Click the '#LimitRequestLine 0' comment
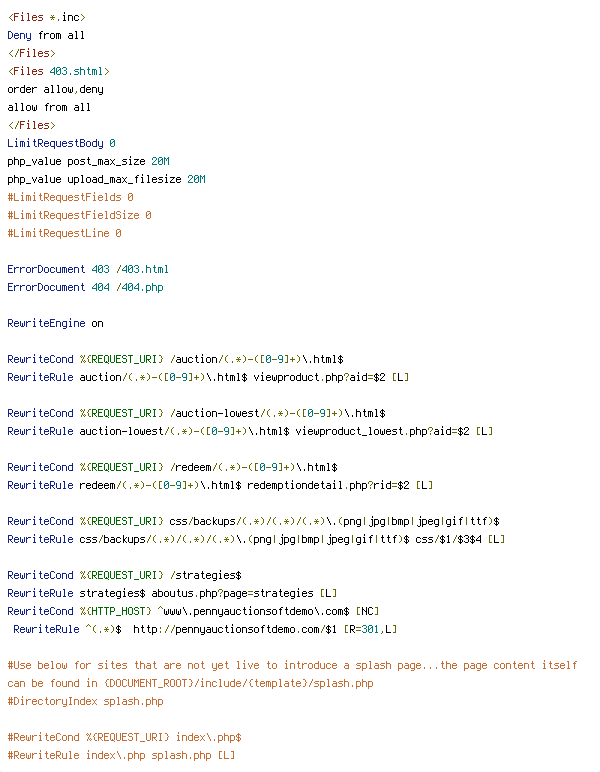The width and height of the screenshot is (600, 772). (x=64, y=233)
